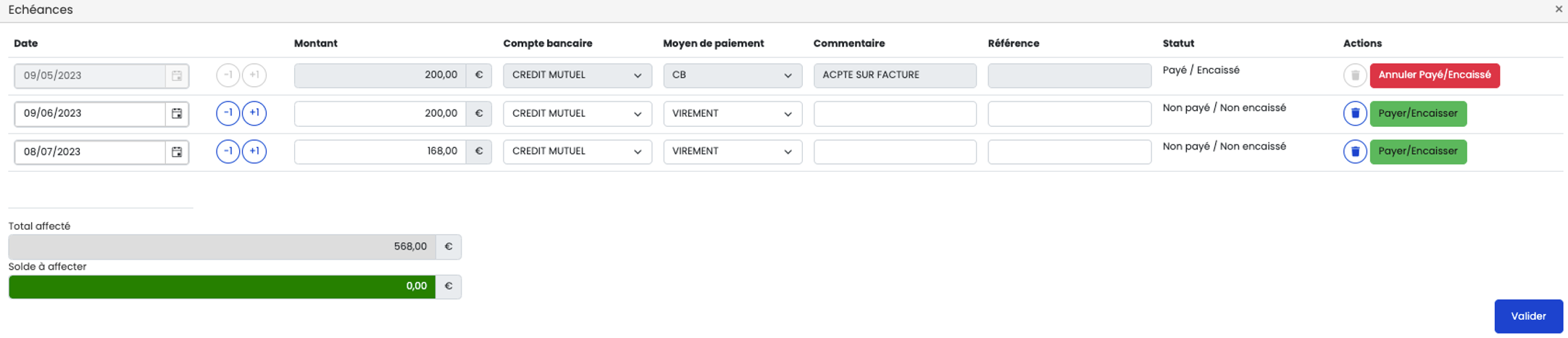1568x338 pixels.
Task: Open VIREMENT payment method dropdown on 168,00 row
Action: [733, 152]
